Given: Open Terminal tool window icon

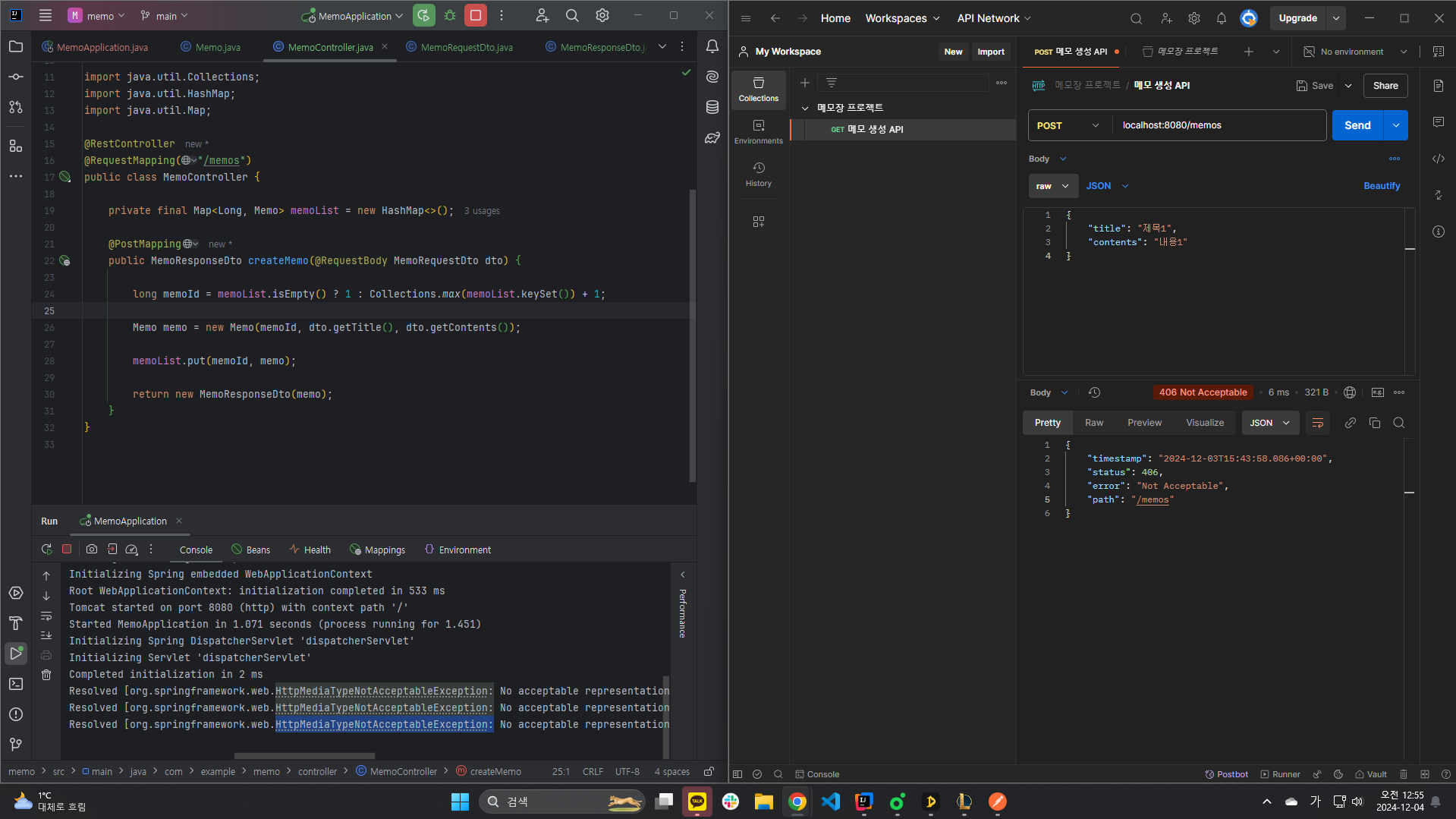Looking at the screenshot, I should (x=16, y=684).
